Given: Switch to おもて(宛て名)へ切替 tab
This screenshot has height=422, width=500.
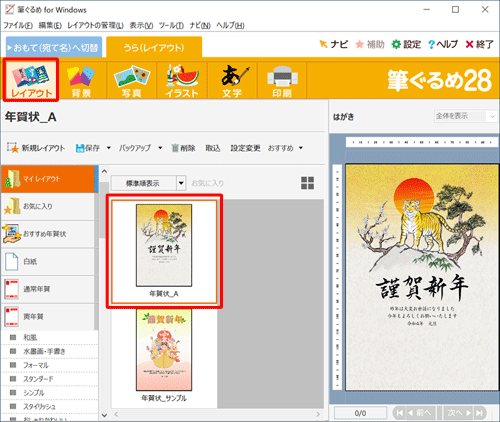Looking at the screenshot, I should click(54, 47).
